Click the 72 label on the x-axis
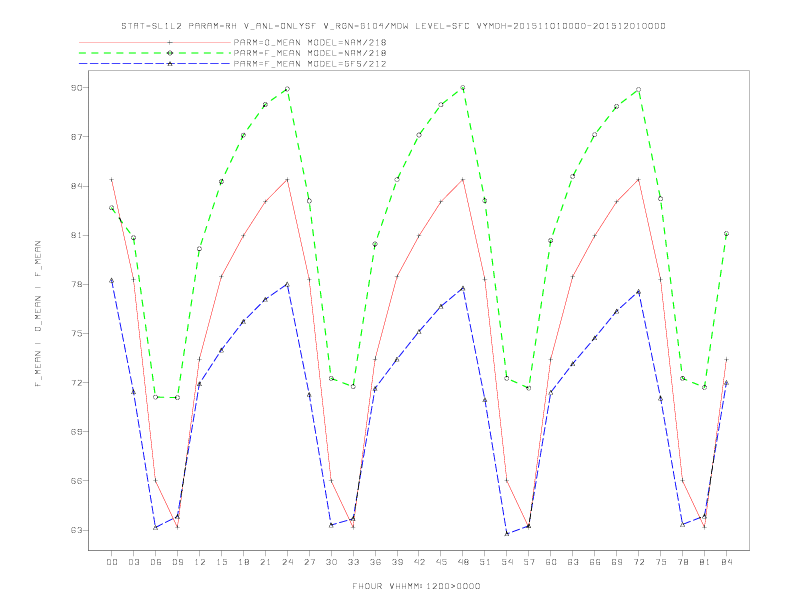 coord(638,562)
